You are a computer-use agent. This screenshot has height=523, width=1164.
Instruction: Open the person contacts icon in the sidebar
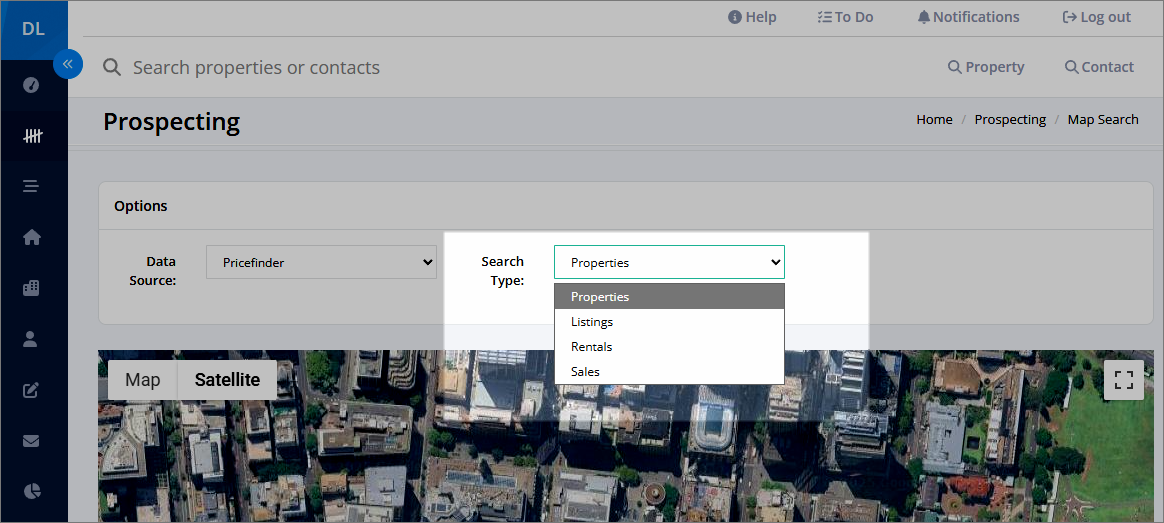[30, 339]
